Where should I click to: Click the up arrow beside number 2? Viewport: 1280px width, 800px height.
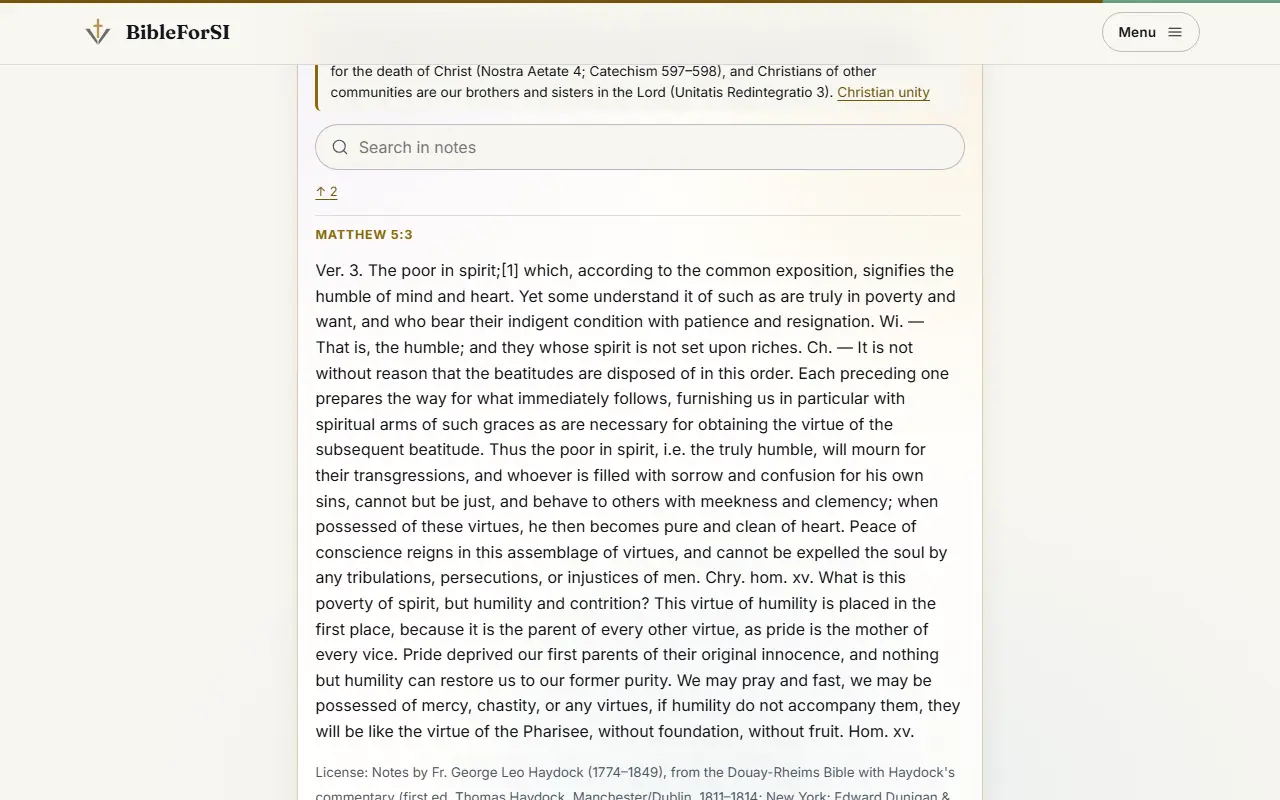321,192
